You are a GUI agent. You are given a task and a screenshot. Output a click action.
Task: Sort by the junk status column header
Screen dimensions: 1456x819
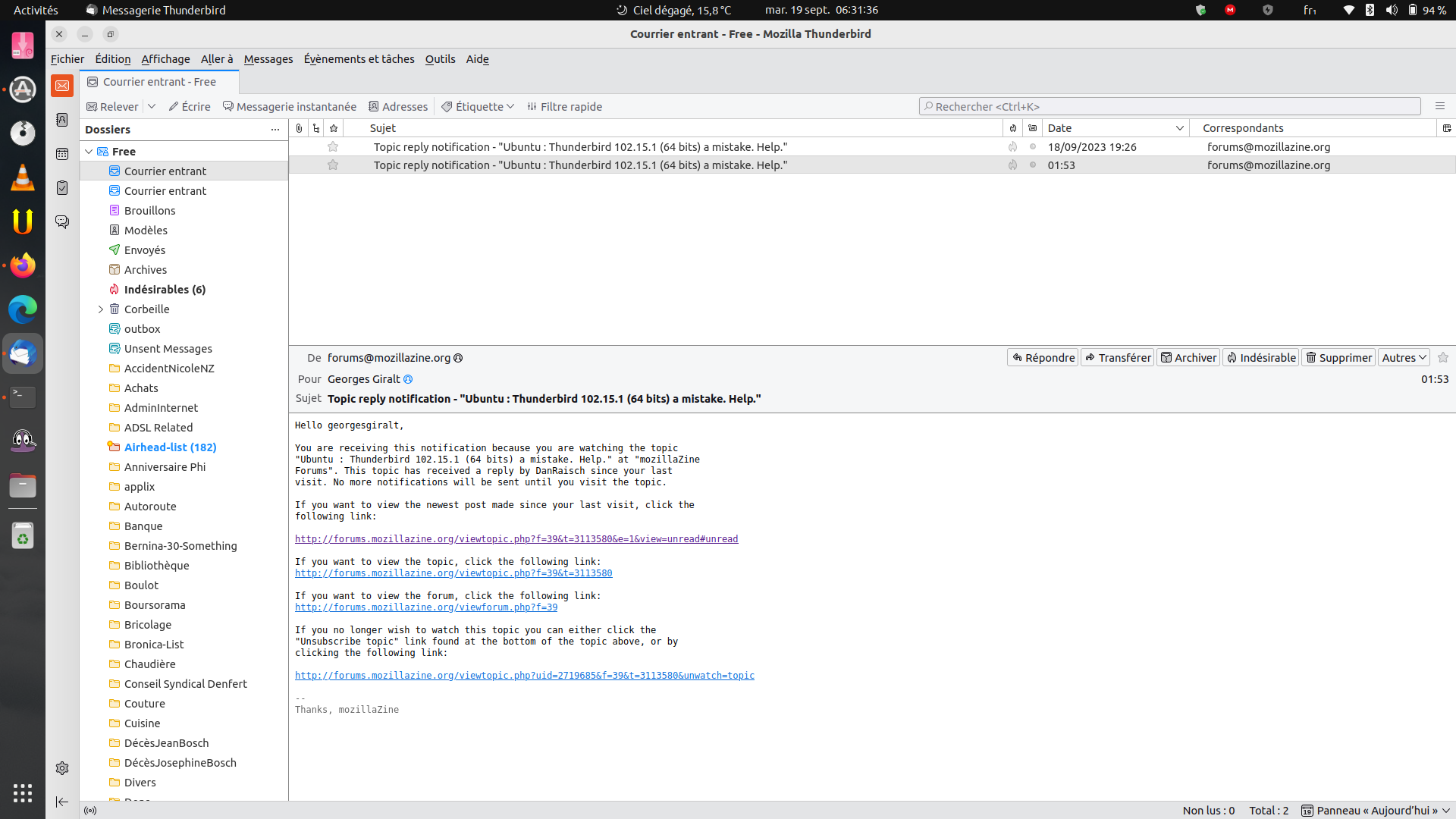coord(1012,128)
